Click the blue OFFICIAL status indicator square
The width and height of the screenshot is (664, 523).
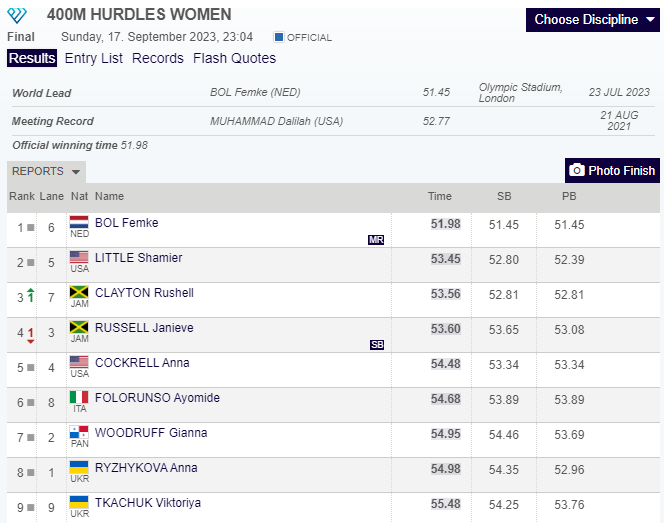tap(279, 37)
